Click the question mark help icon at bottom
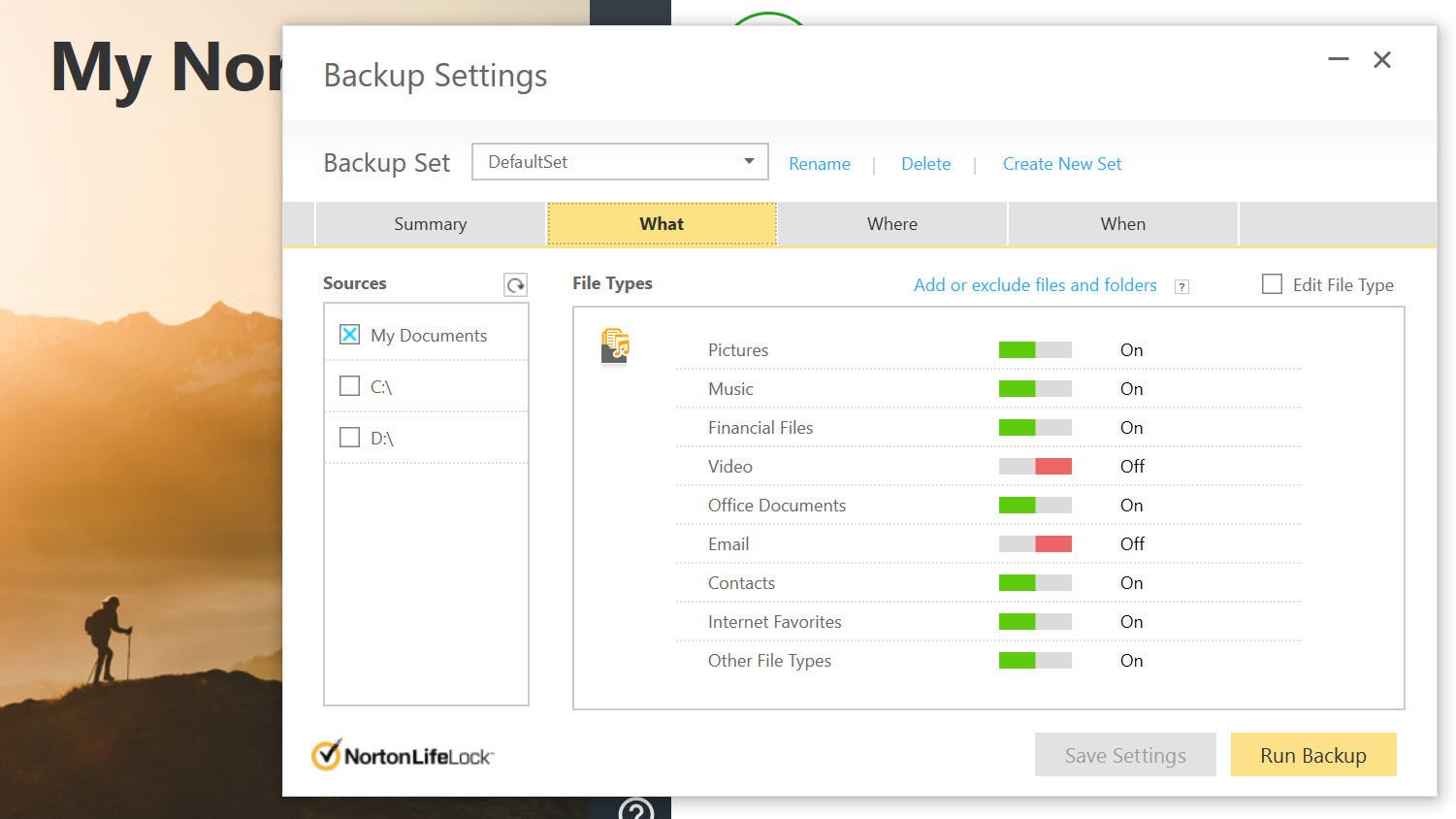Image resolution: width=1456 pixels, height=819 pixels. [x=636, y=809]
